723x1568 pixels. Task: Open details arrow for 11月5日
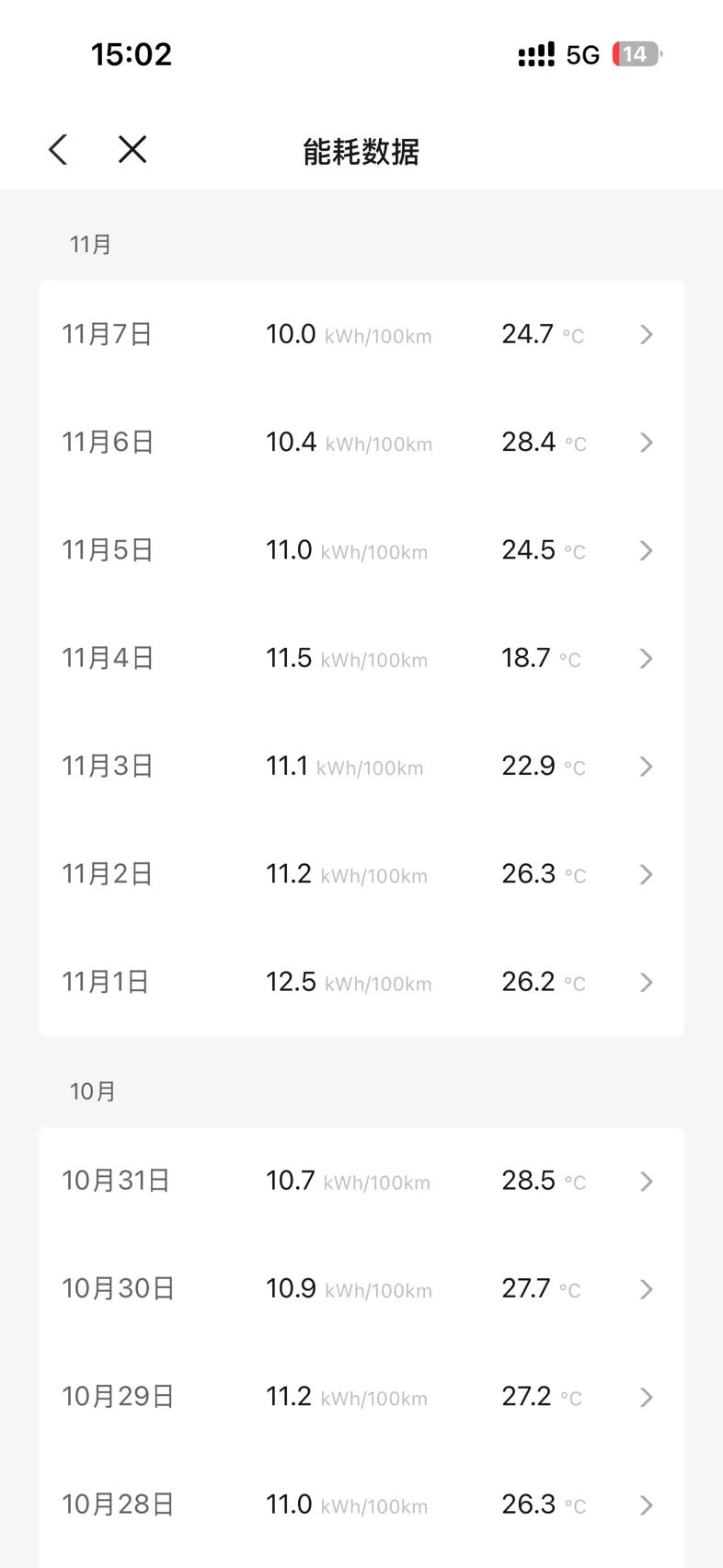(646, 550)
